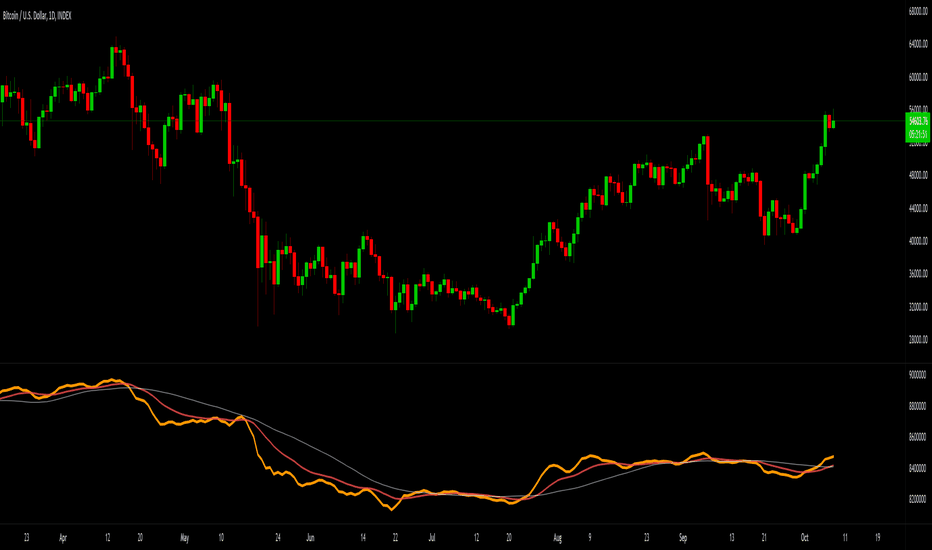Click the 05:21:51 candle countdown timer

[918, 134]
